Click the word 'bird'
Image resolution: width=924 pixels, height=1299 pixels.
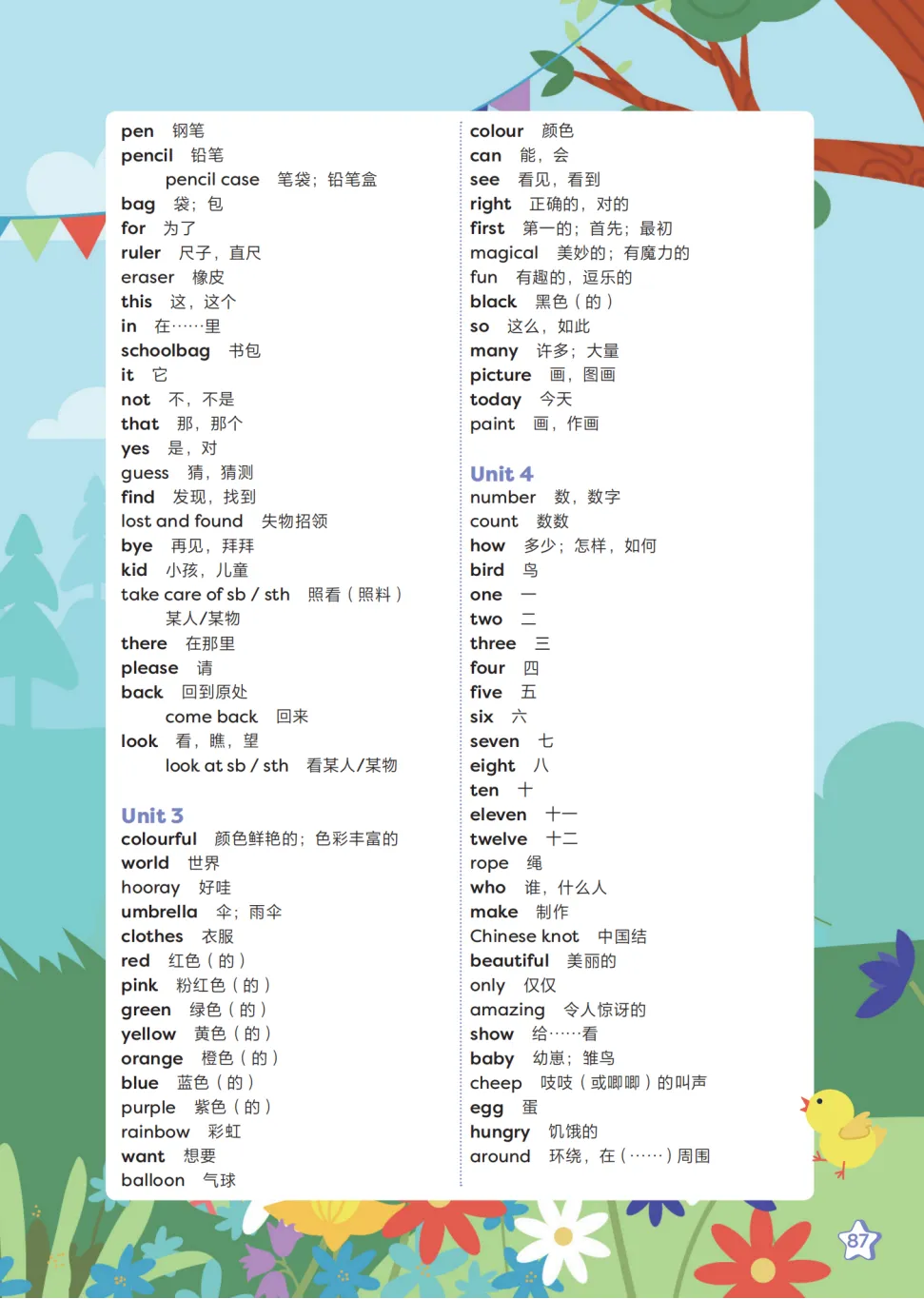click(x=487, y=570)
